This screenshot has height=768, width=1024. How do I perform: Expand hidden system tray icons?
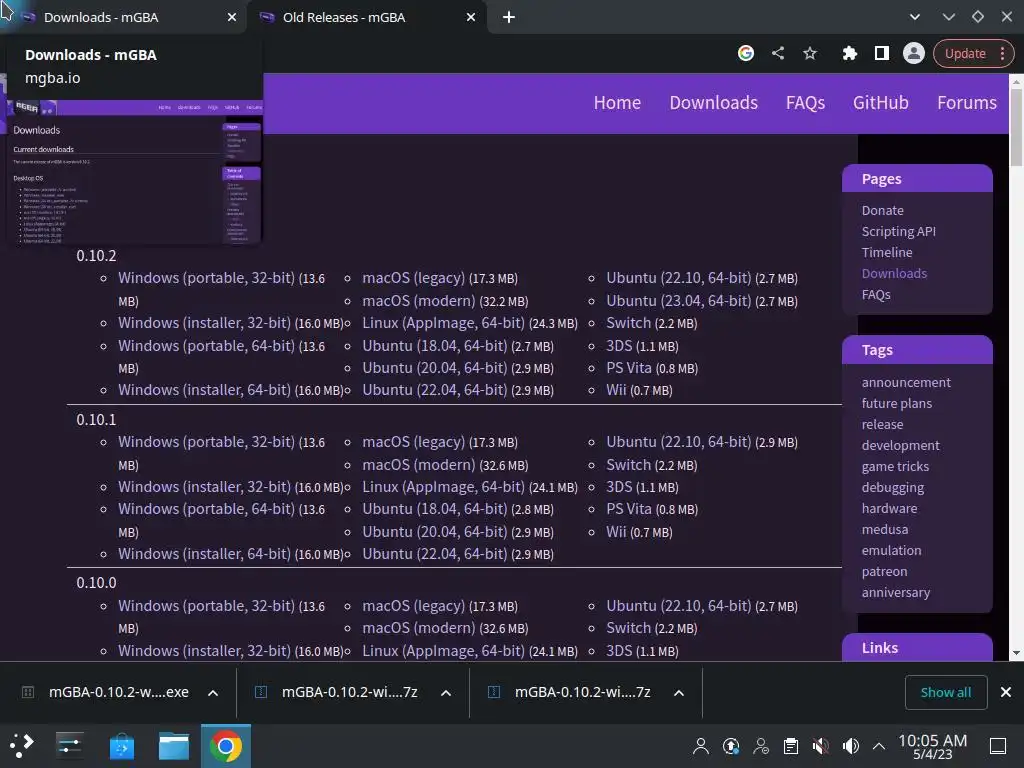[x=879, y=746]
